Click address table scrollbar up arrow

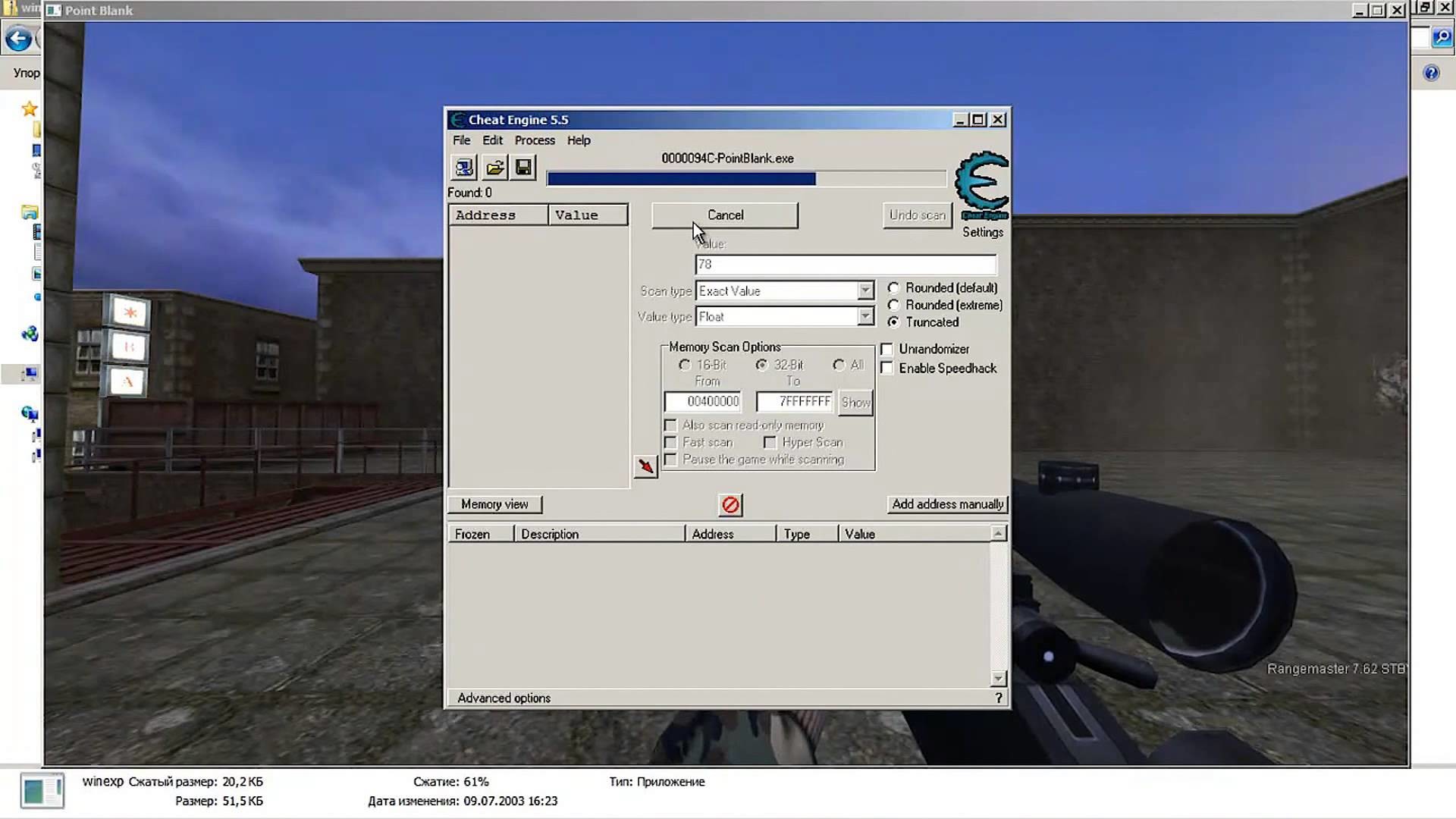[x=998, y=534]
